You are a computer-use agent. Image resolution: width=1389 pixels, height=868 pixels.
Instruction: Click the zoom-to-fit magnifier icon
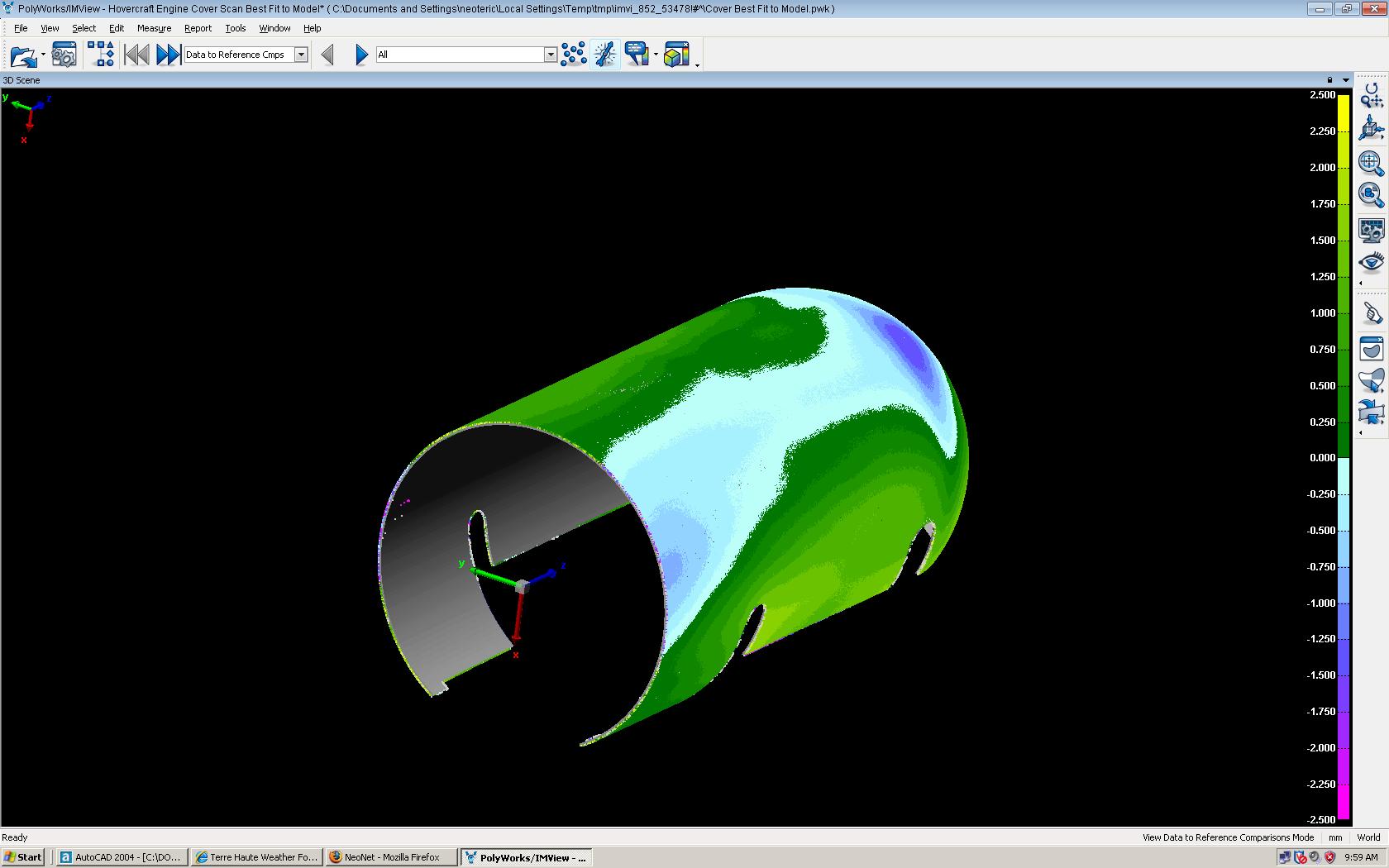1371,162
